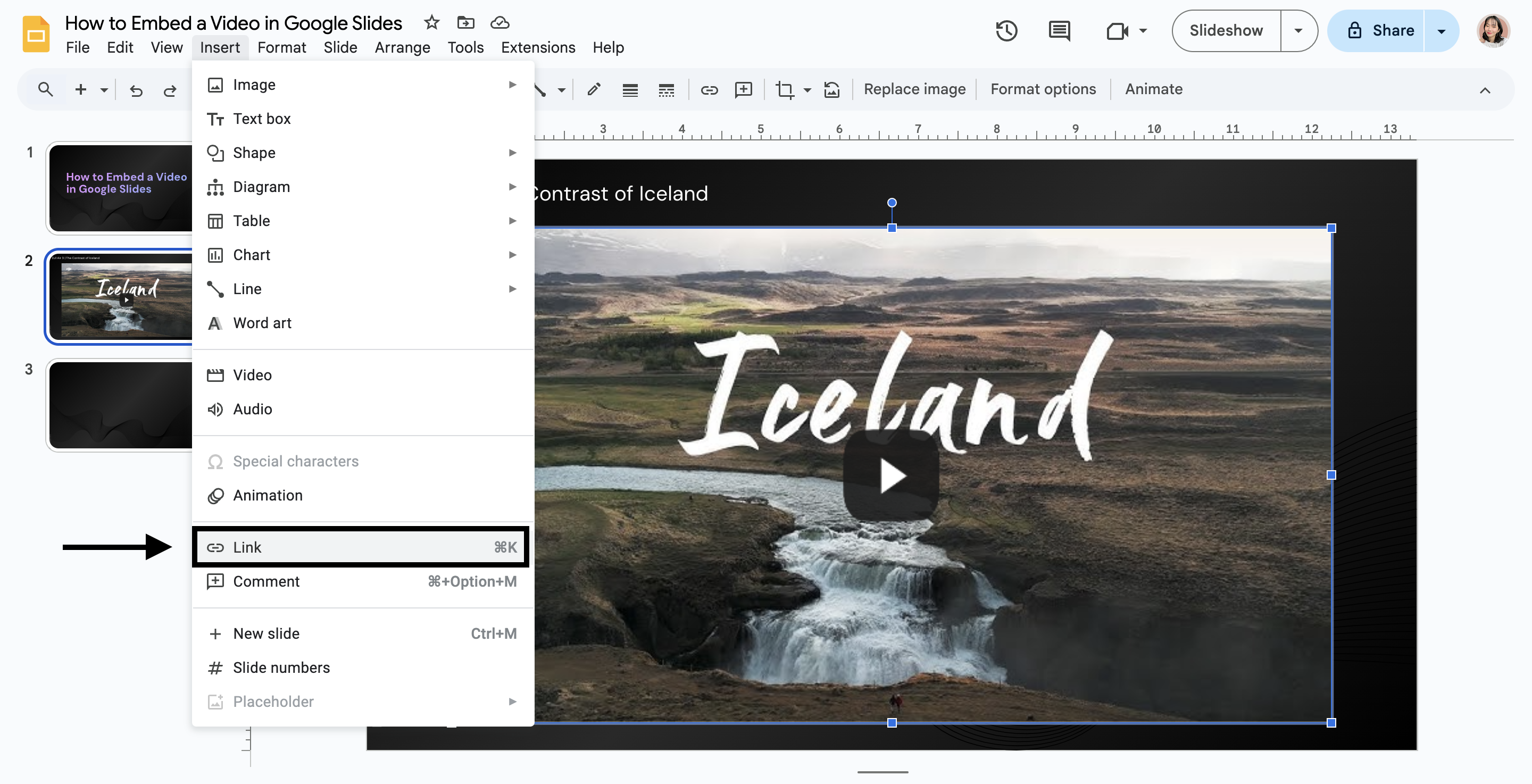Open the Tools menu

click(x=465, y=47)
